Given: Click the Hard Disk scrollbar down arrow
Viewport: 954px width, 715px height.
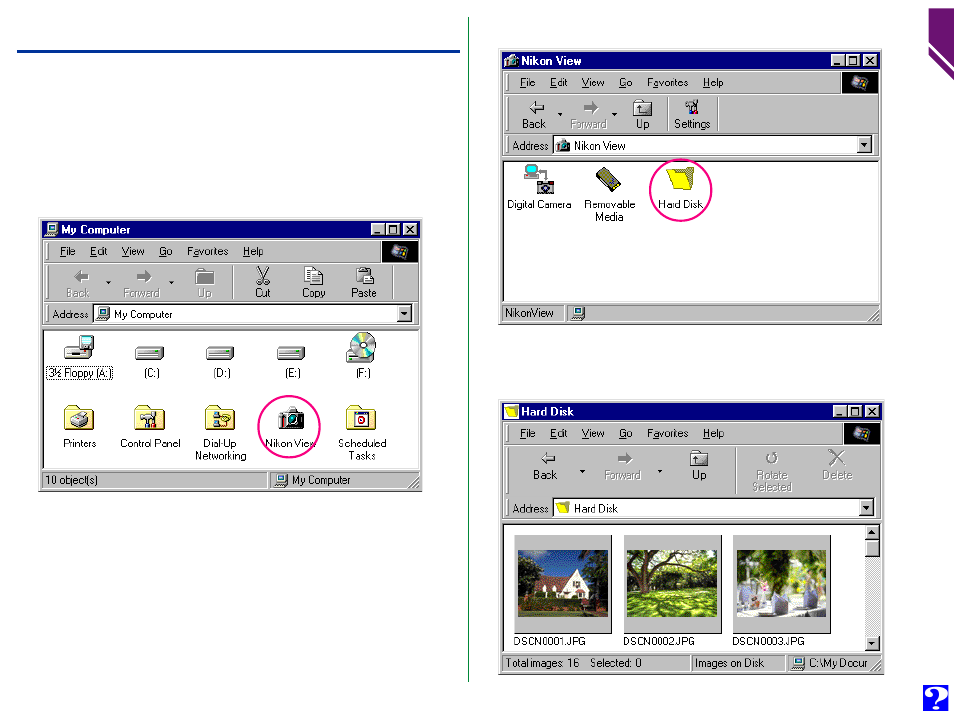Looking at the screenshot, I should pyautogui.click(x=872, y=643).
